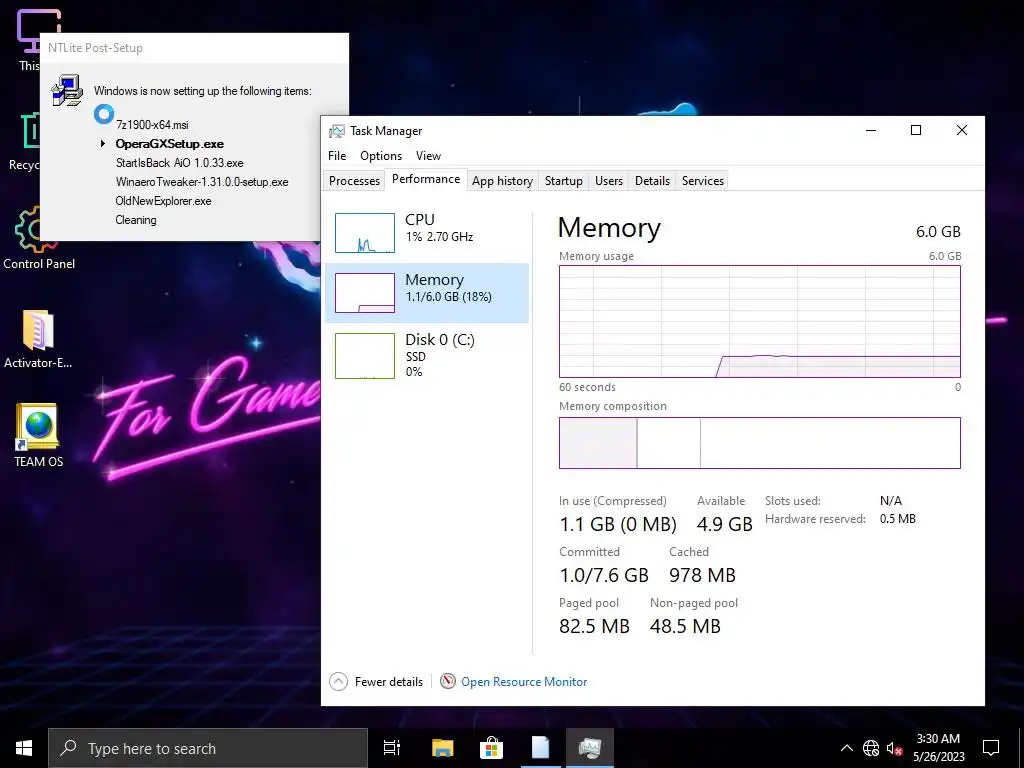The image size is (1024, 768).
Task: Close the Task Manager window
Action: 961,130
